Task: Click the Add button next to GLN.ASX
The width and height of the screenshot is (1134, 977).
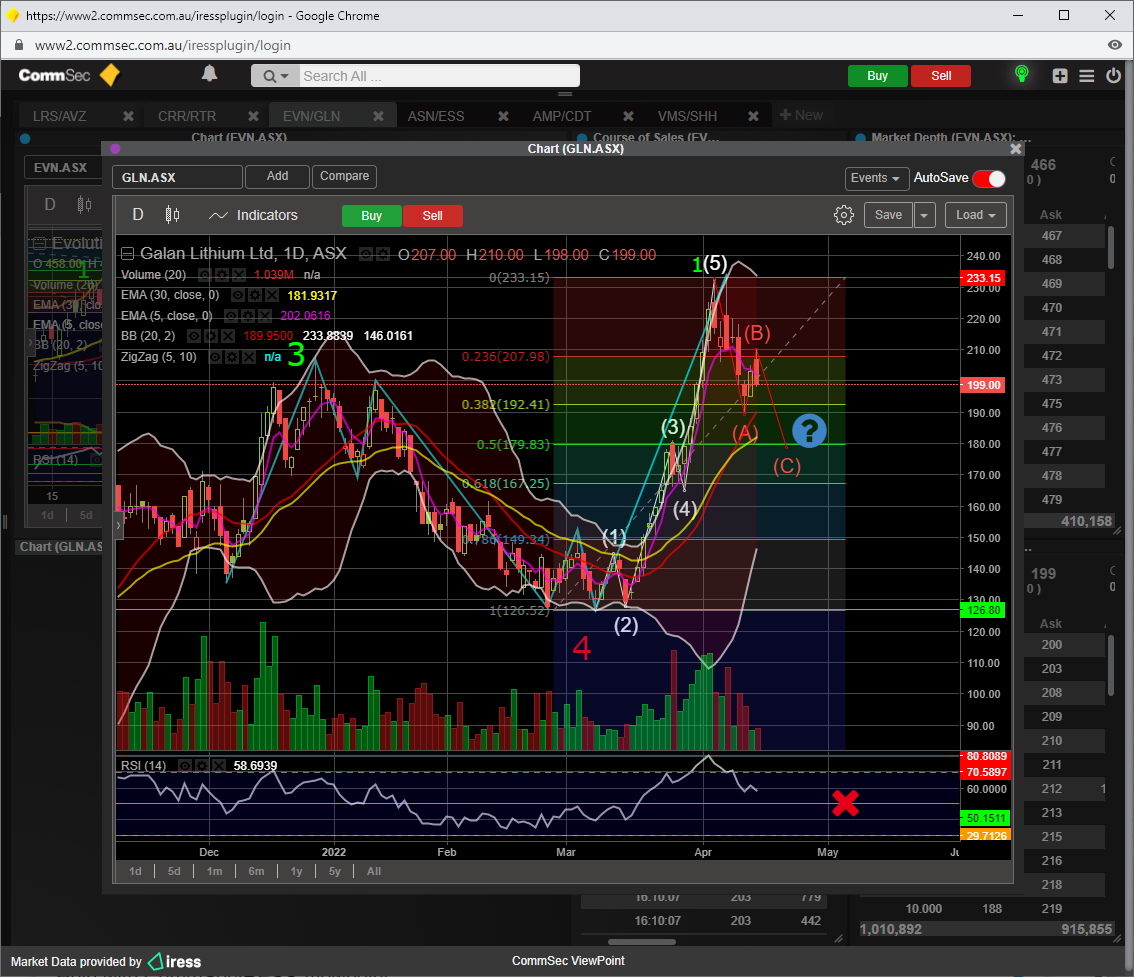Action: [278, 176]
